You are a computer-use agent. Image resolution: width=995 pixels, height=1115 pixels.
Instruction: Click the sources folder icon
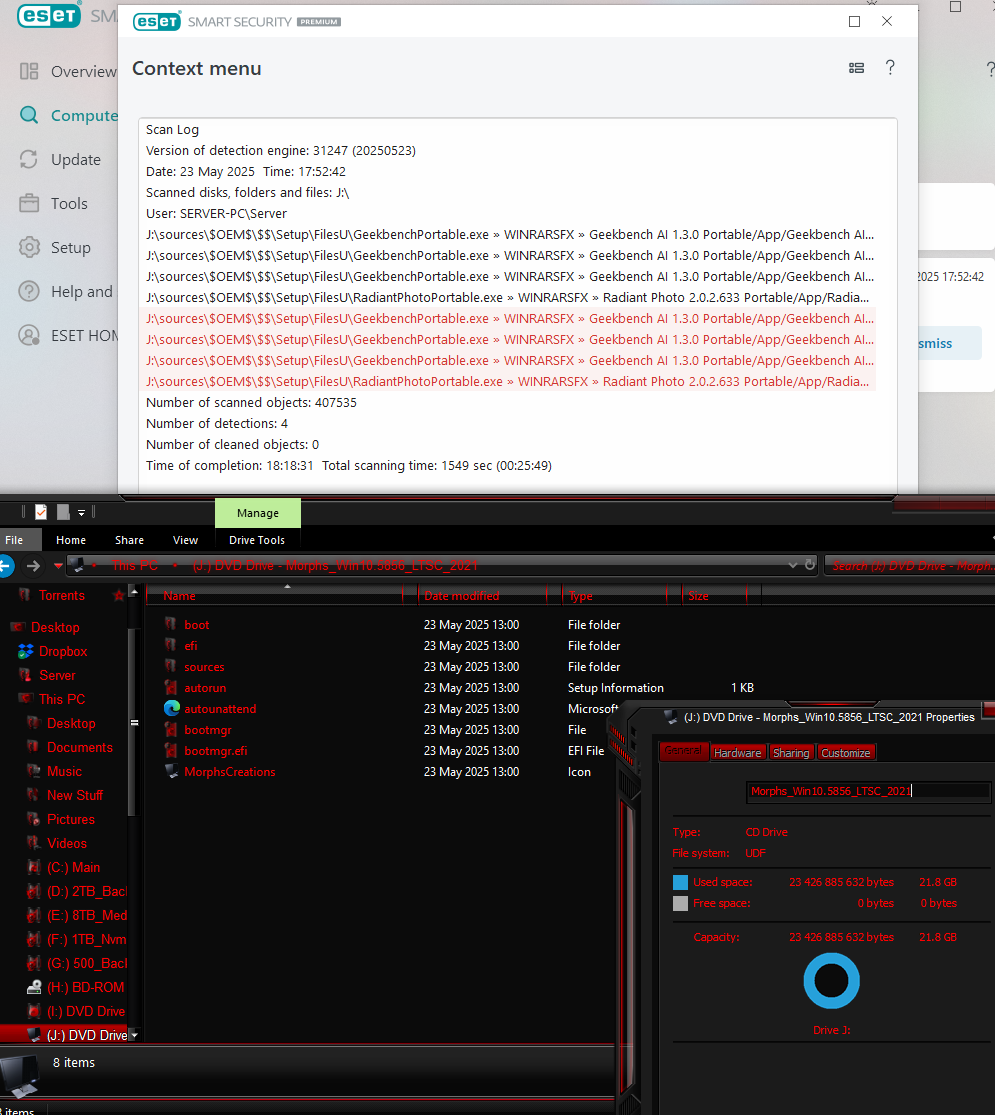pyautogui.click(x=171, y=666)
